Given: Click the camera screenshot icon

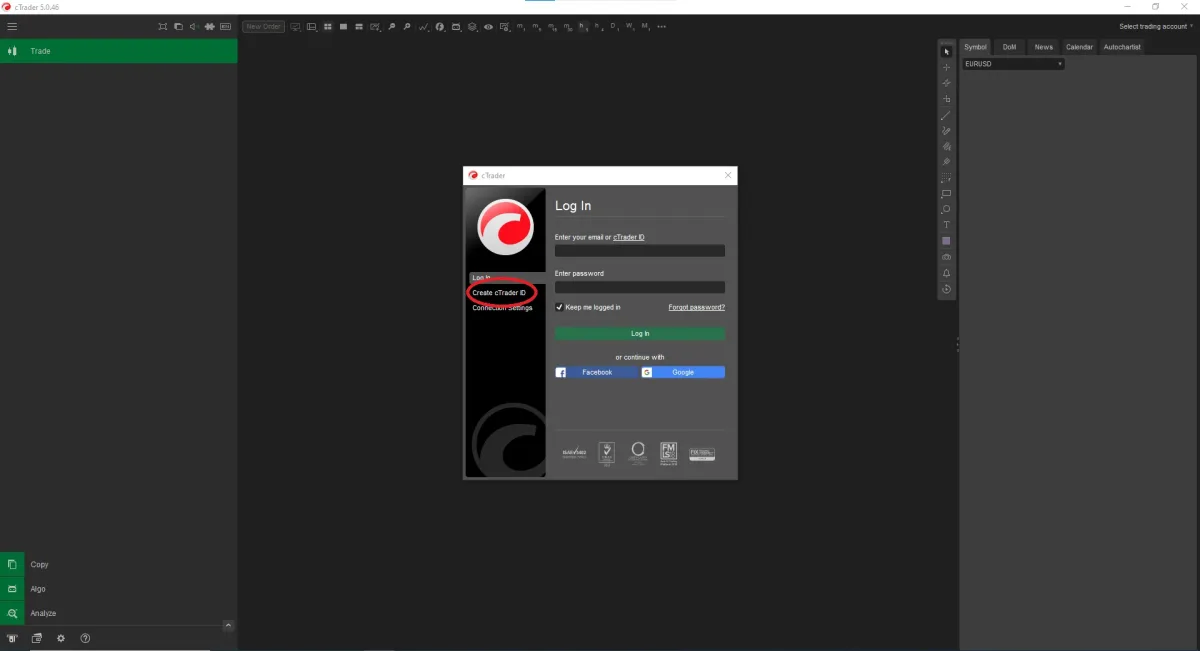Looking at the screenshot, I should [947, 257].
